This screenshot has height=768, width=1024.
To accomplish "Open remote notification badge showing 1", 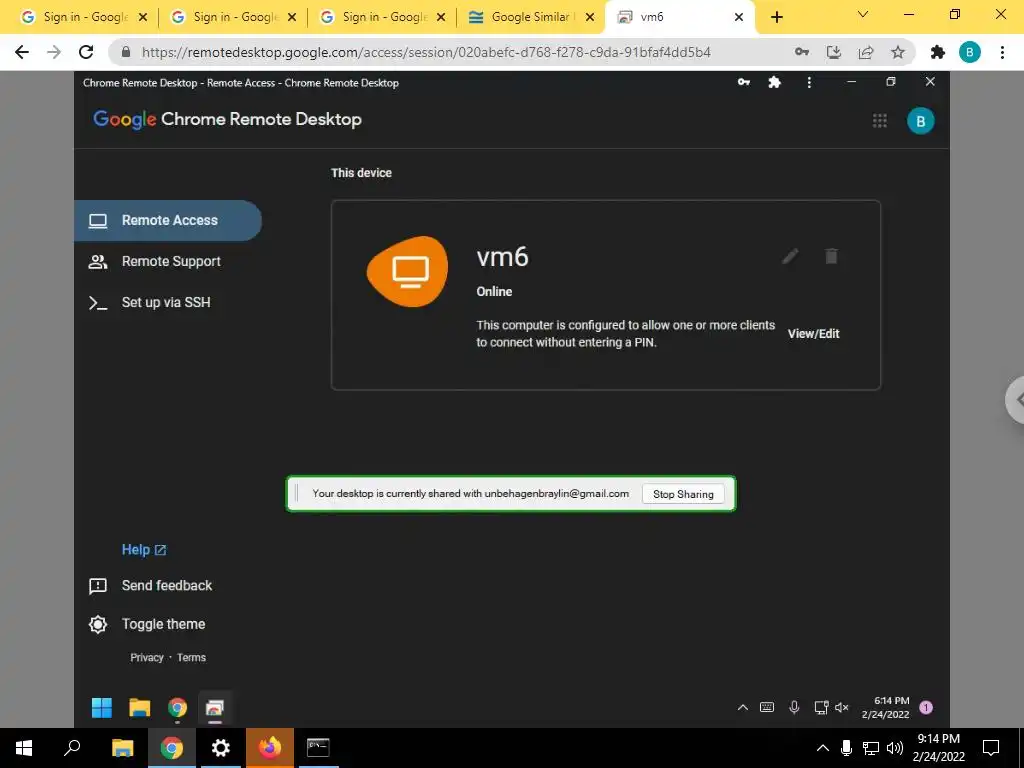I will tap(926, 707).
